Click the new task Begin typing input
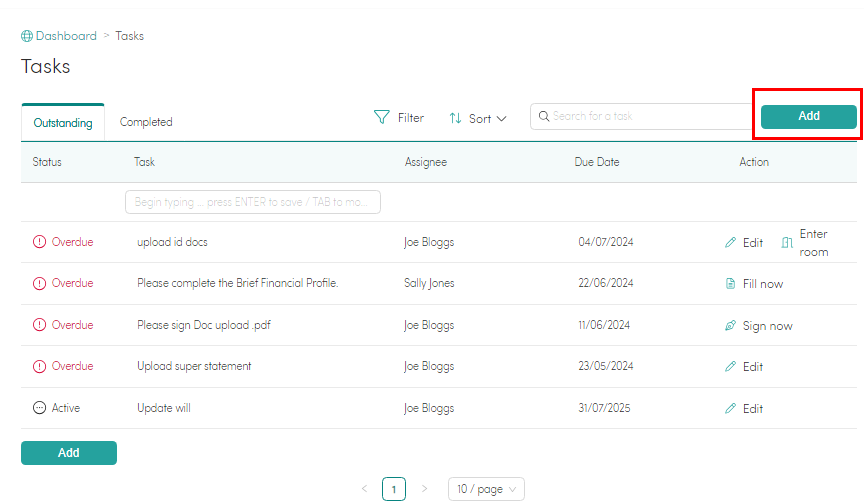The height and width of the screenshot is (504, 864). [x=253, y=202]
